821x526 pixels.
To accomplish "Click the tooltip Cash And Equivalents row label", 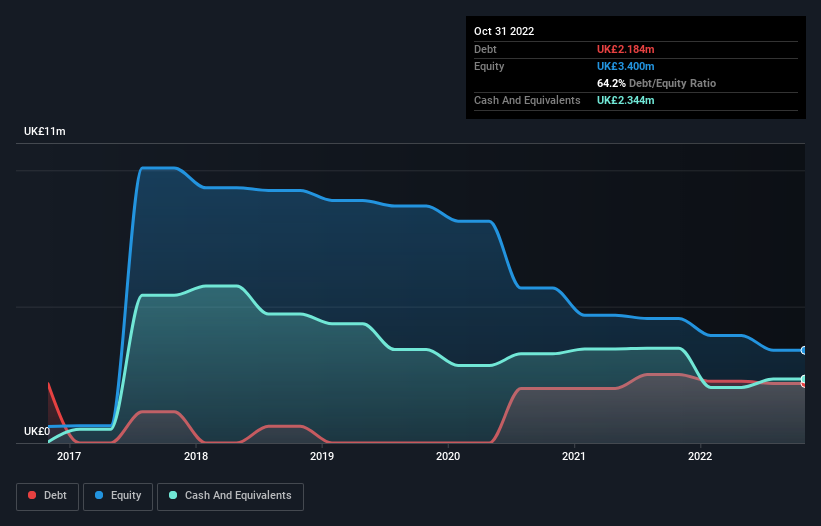I will tap(527, 100).
